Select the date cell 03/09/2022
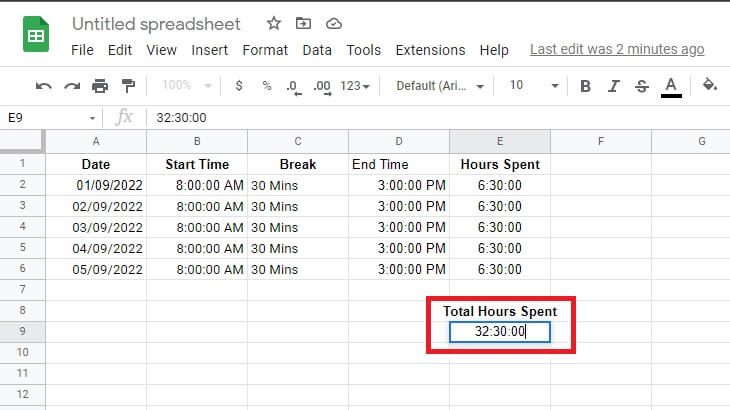730x410 pixels. point(96,227)
